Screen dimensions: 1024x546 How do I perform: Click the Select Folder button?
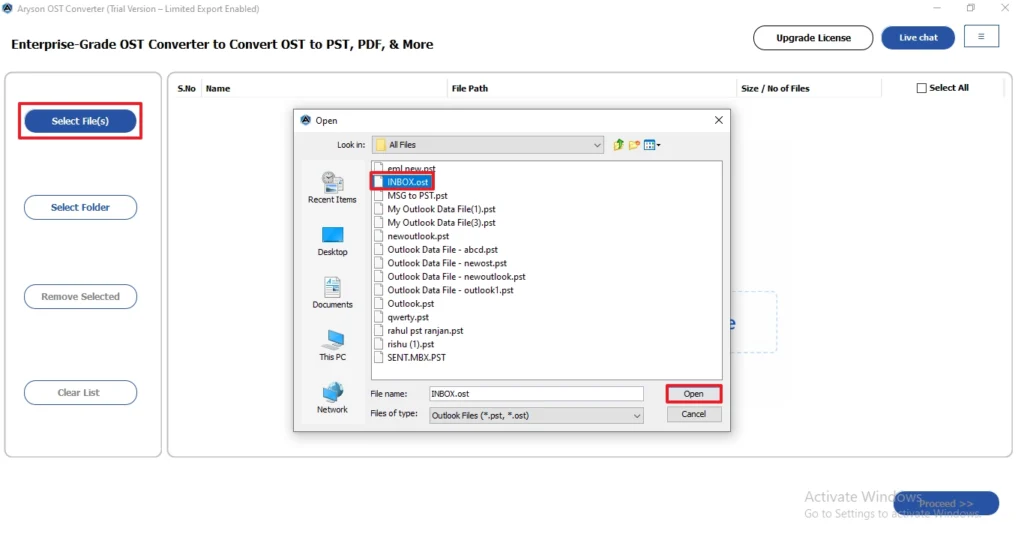pos(80,207)
